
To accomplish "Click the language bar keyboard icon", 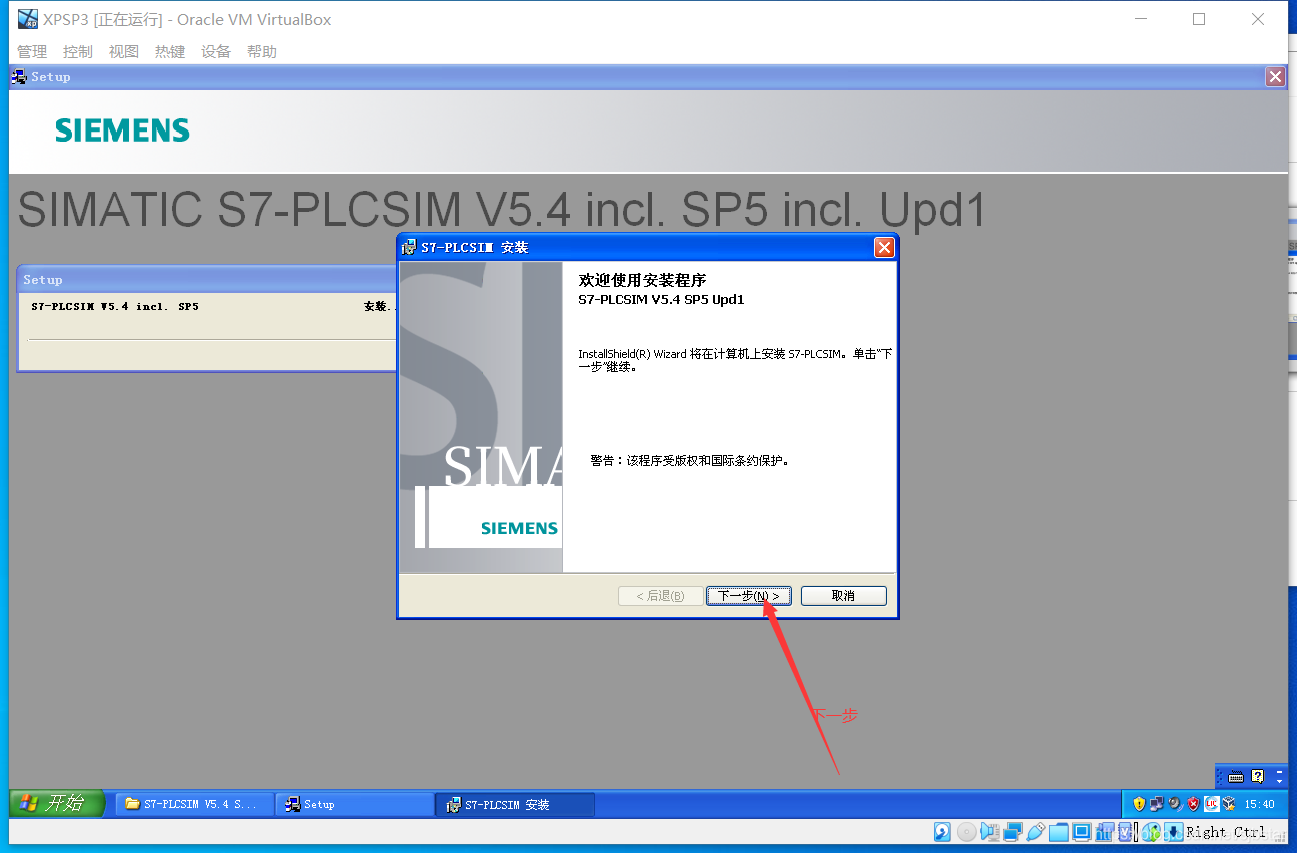I will 1236,777.
